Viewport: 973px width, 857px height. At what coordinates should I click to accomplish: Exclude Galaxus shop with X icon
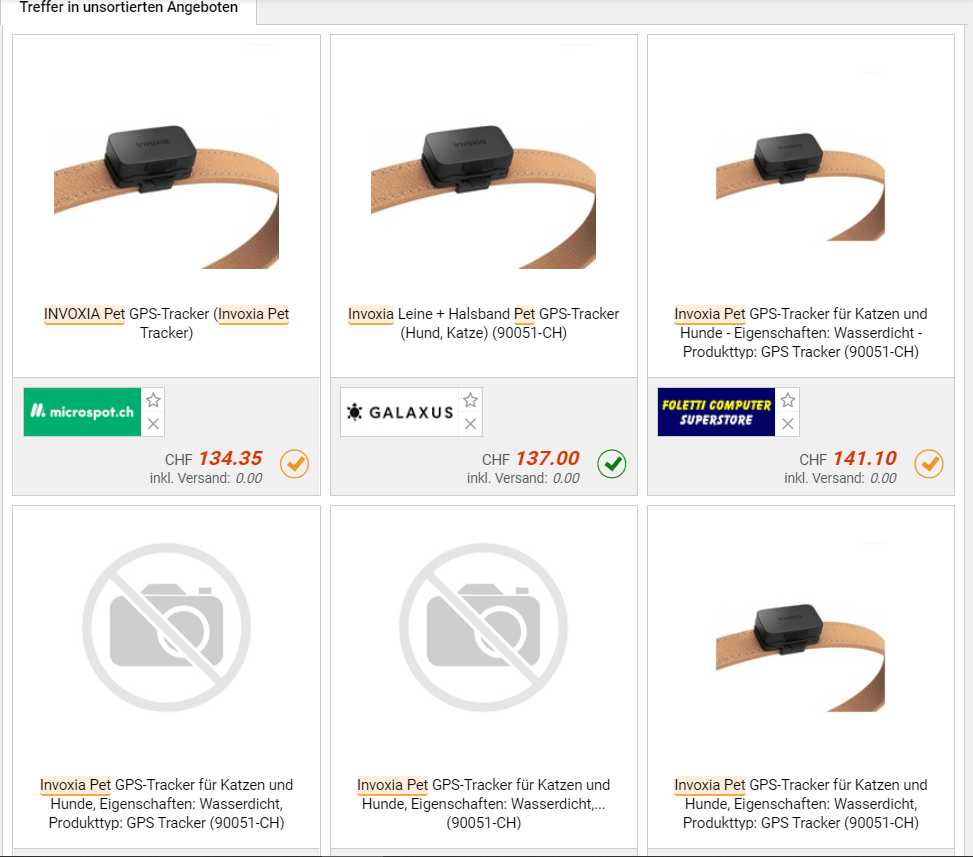coord(470,424)
